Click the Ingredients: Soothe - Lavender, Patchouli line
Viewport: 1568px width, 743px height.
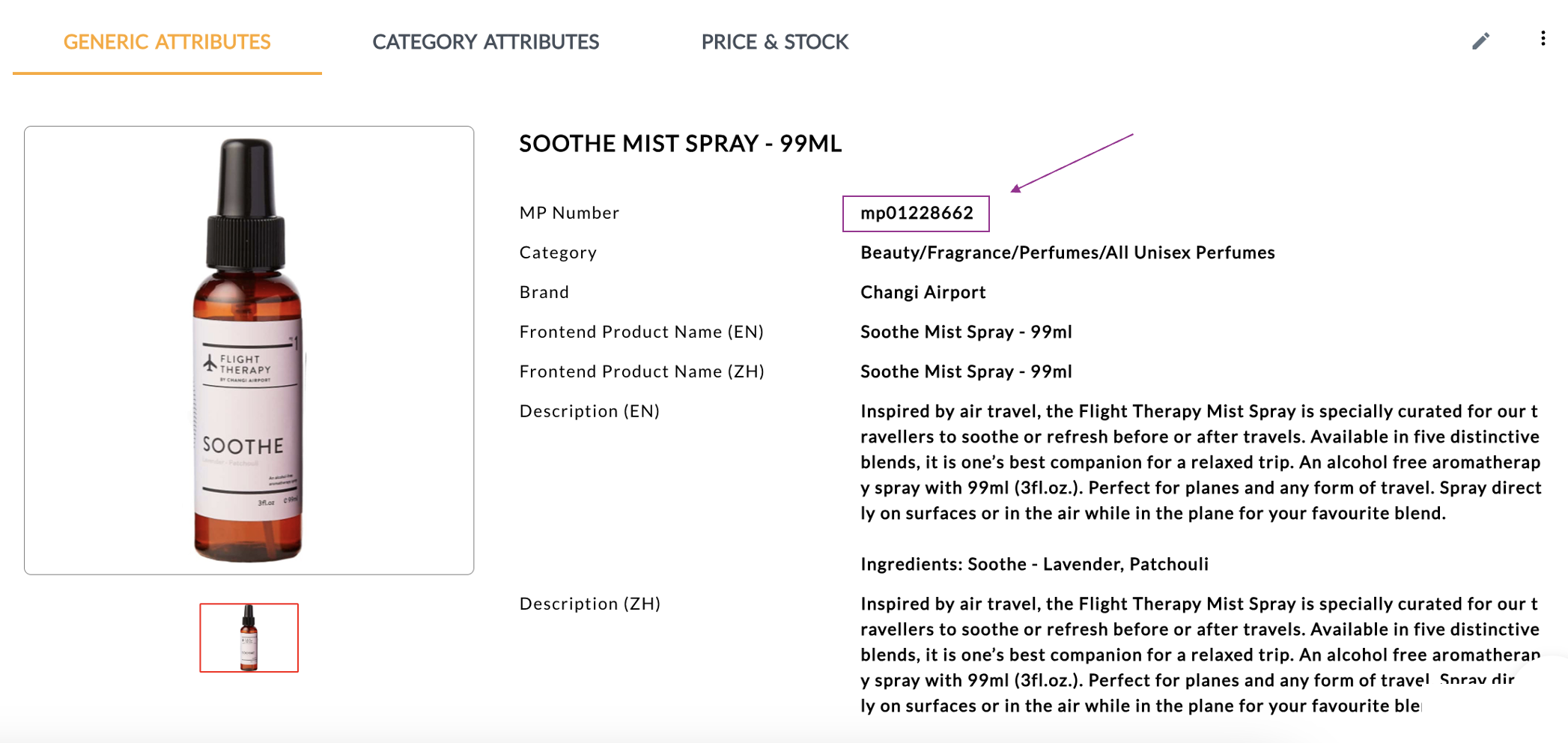(x=1034, y=564)
